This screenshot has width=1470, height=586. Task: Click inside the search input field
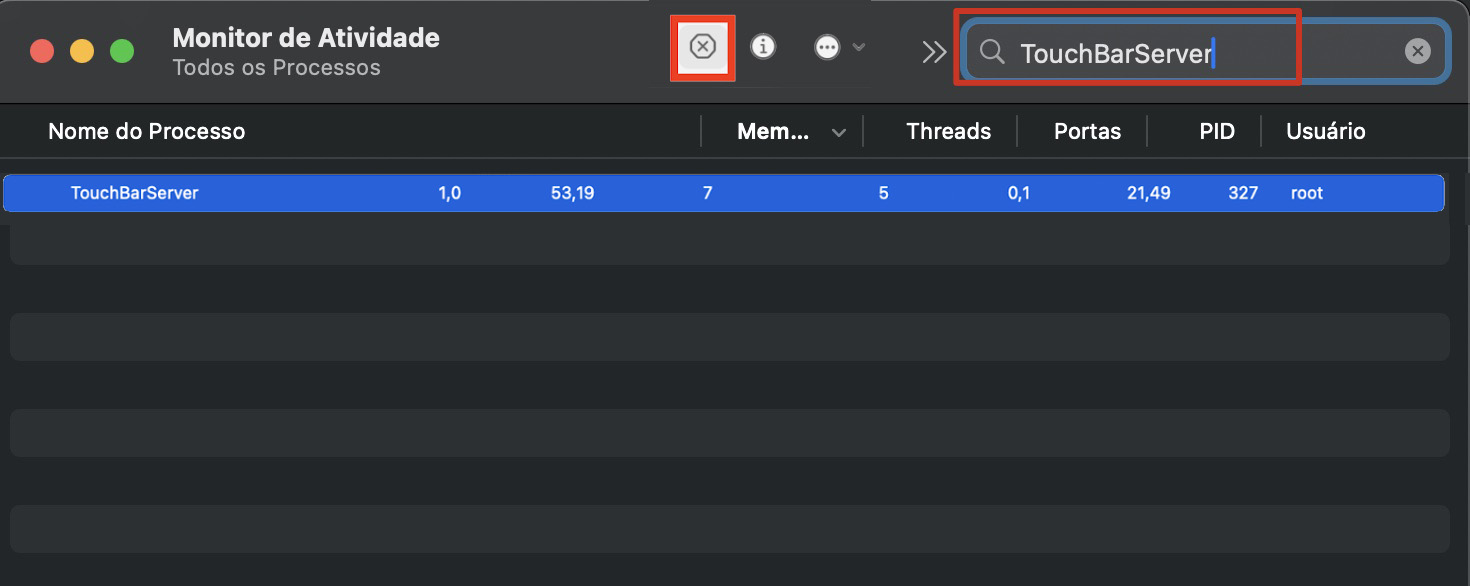pos(1150,51)
